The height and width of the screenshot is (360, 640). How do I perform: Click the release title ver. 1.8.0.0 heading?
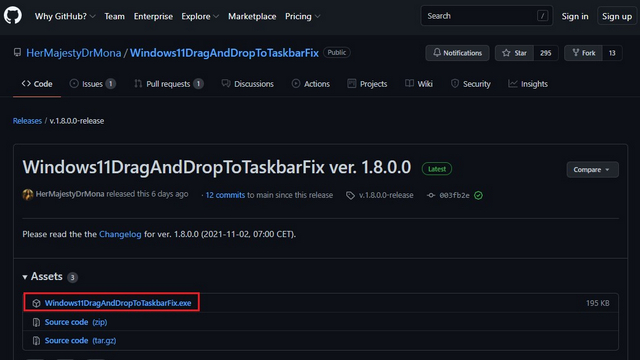coord(216,167)
